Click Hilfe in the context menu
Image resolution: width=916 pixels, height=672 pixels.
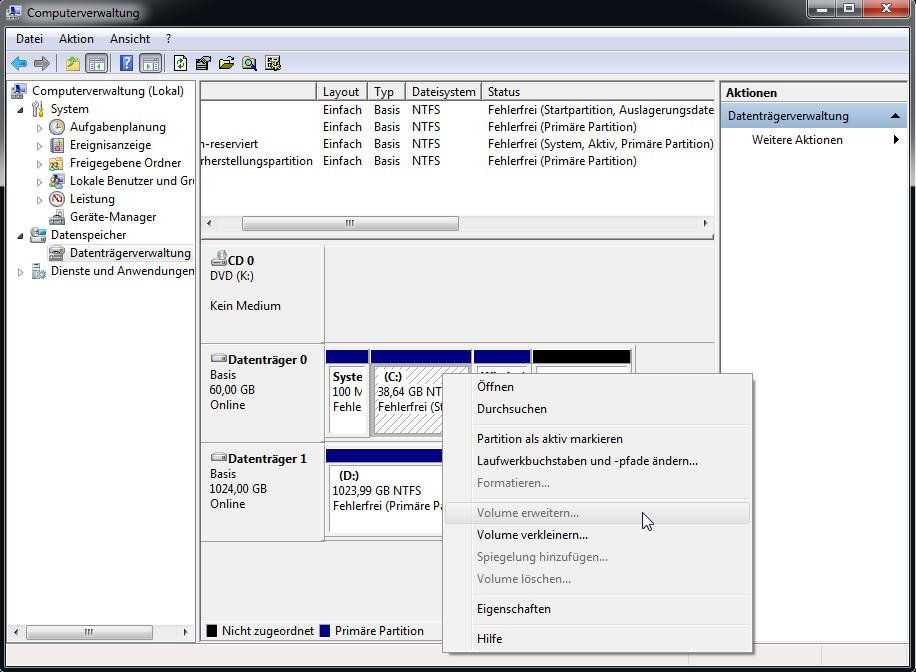tap(597, 639)
